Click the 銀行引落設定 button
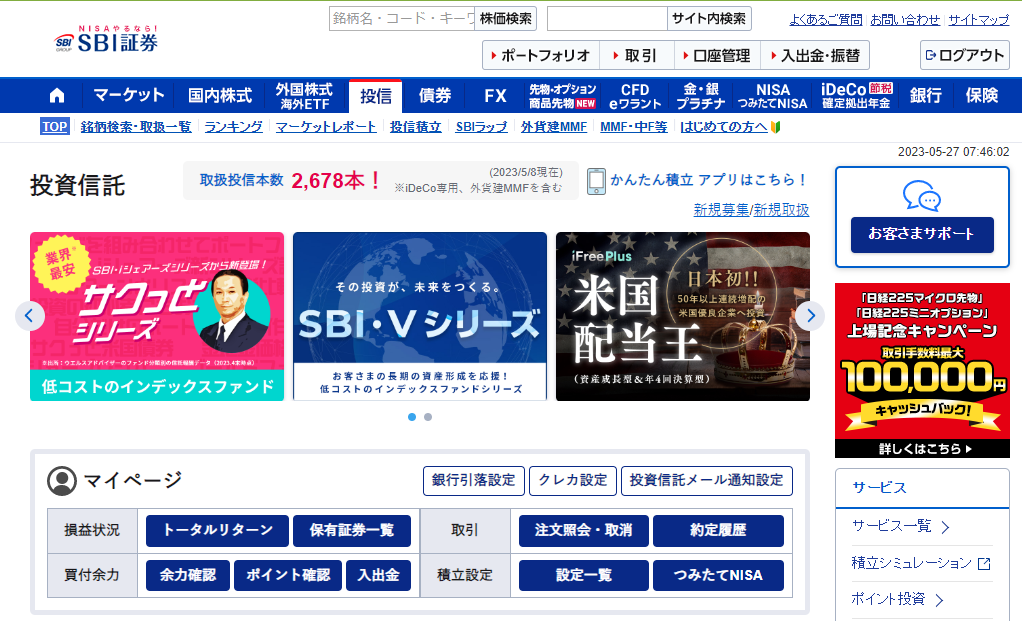 (x=474, y=481)
